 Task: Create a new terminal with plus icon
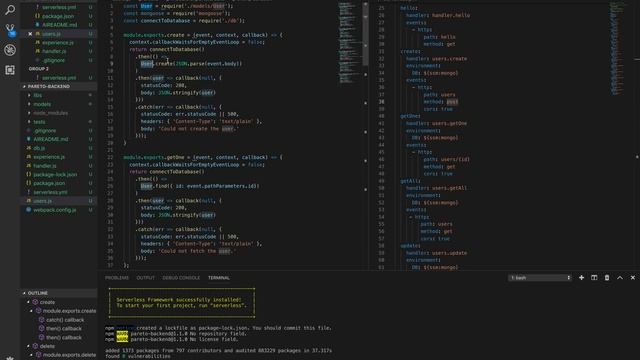[x=581, y=278]
